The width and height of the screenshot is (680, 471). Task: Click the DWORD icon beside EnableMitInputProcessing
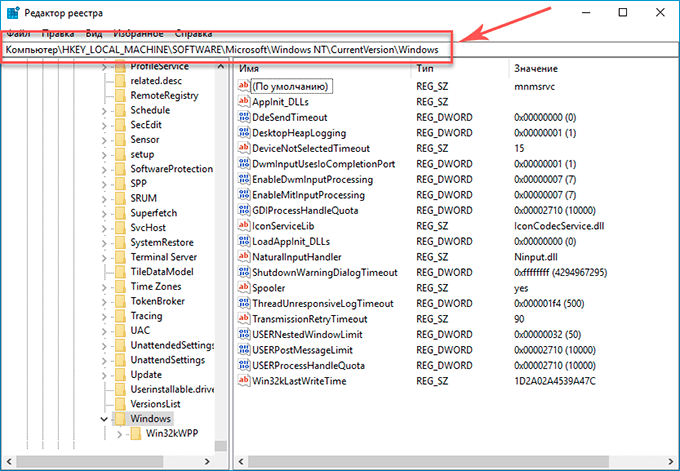point(244,195)
